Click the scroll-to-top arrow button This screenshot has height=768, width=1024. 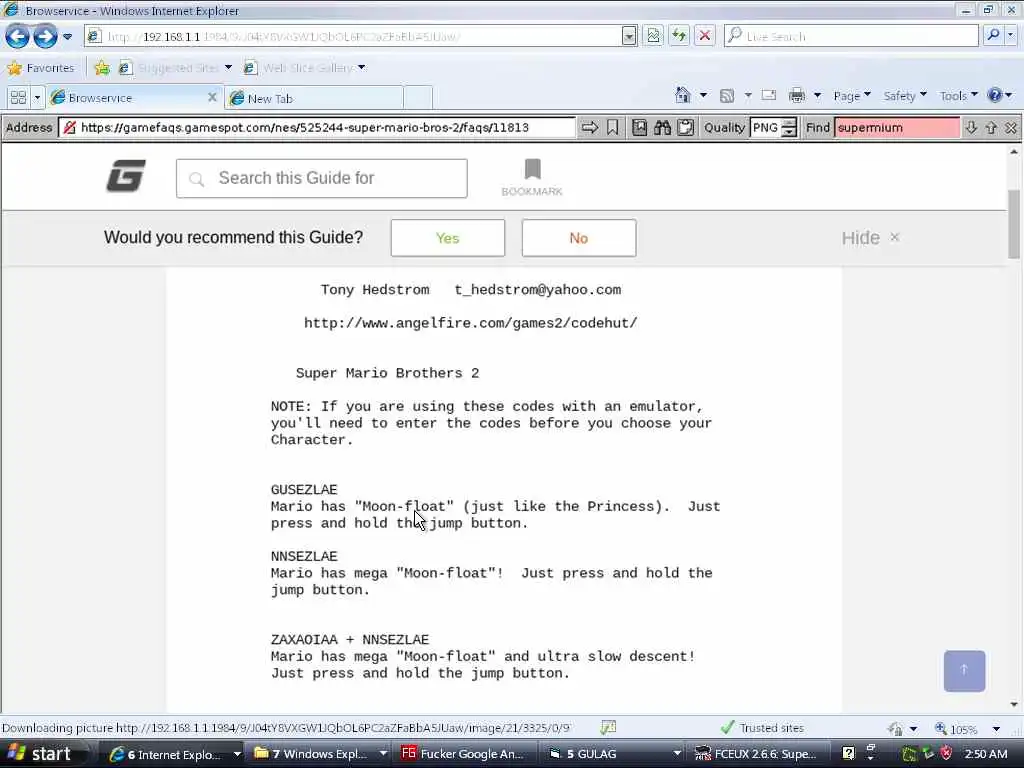[x=964, y=671]
